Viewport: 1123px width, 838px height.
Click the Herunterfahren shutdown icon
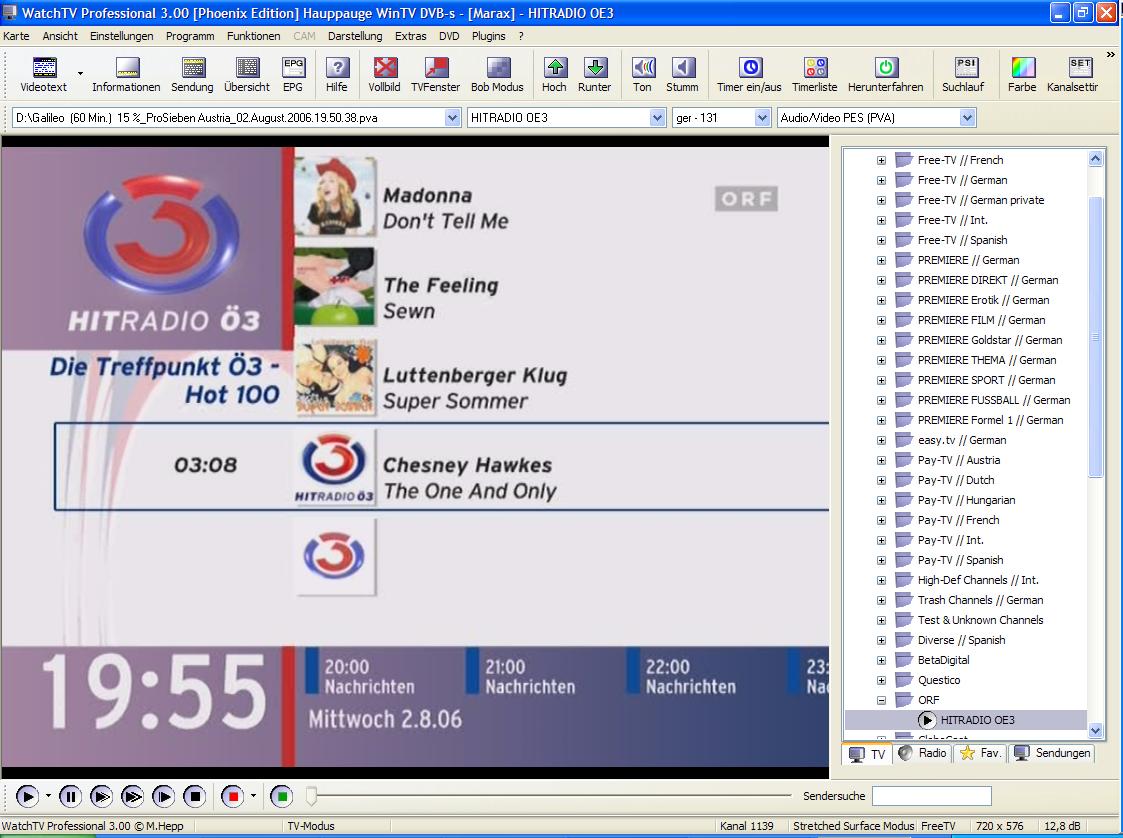coord(886,74)
